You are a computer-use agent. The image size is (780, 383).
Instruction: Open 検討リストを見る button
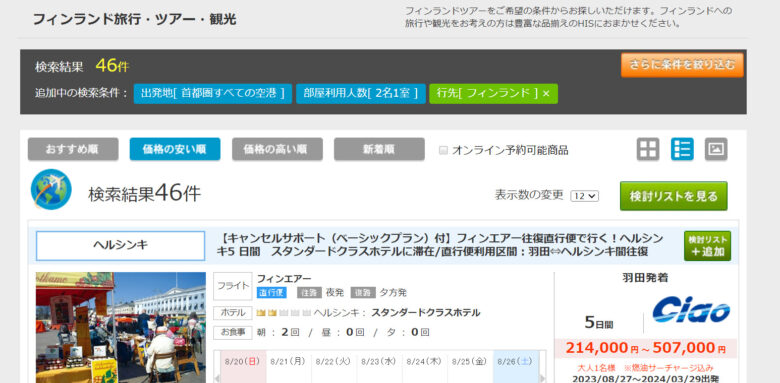click(674, 196)
